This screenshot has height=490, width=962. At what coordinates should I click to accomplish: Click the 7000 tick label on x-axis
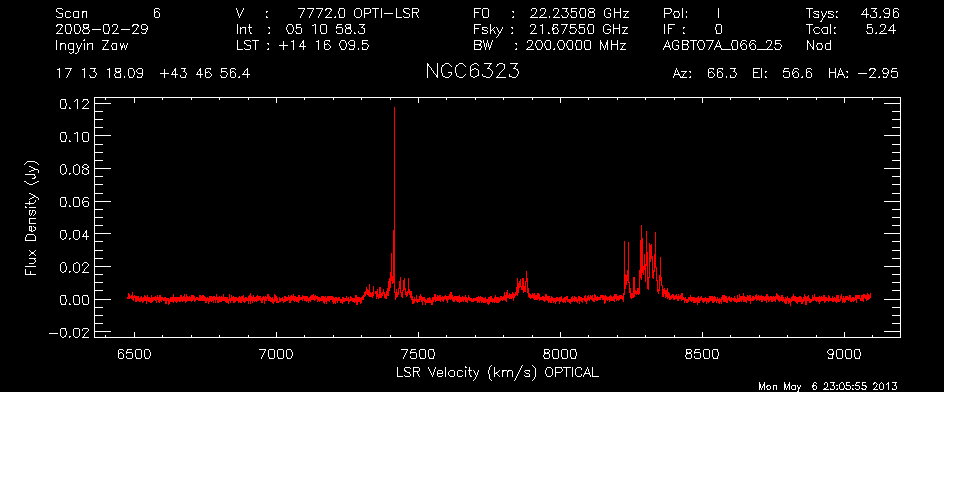point(276,354)
